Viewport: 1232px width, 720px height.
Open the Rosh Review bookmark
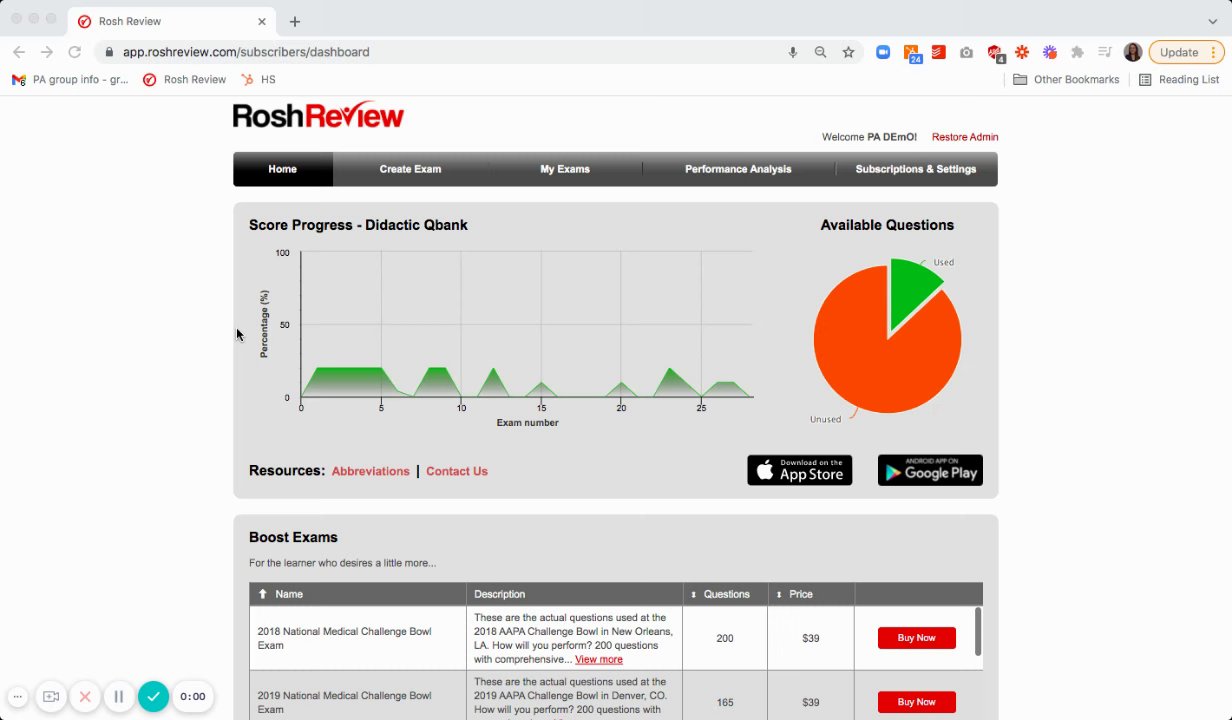coord(185,79)
